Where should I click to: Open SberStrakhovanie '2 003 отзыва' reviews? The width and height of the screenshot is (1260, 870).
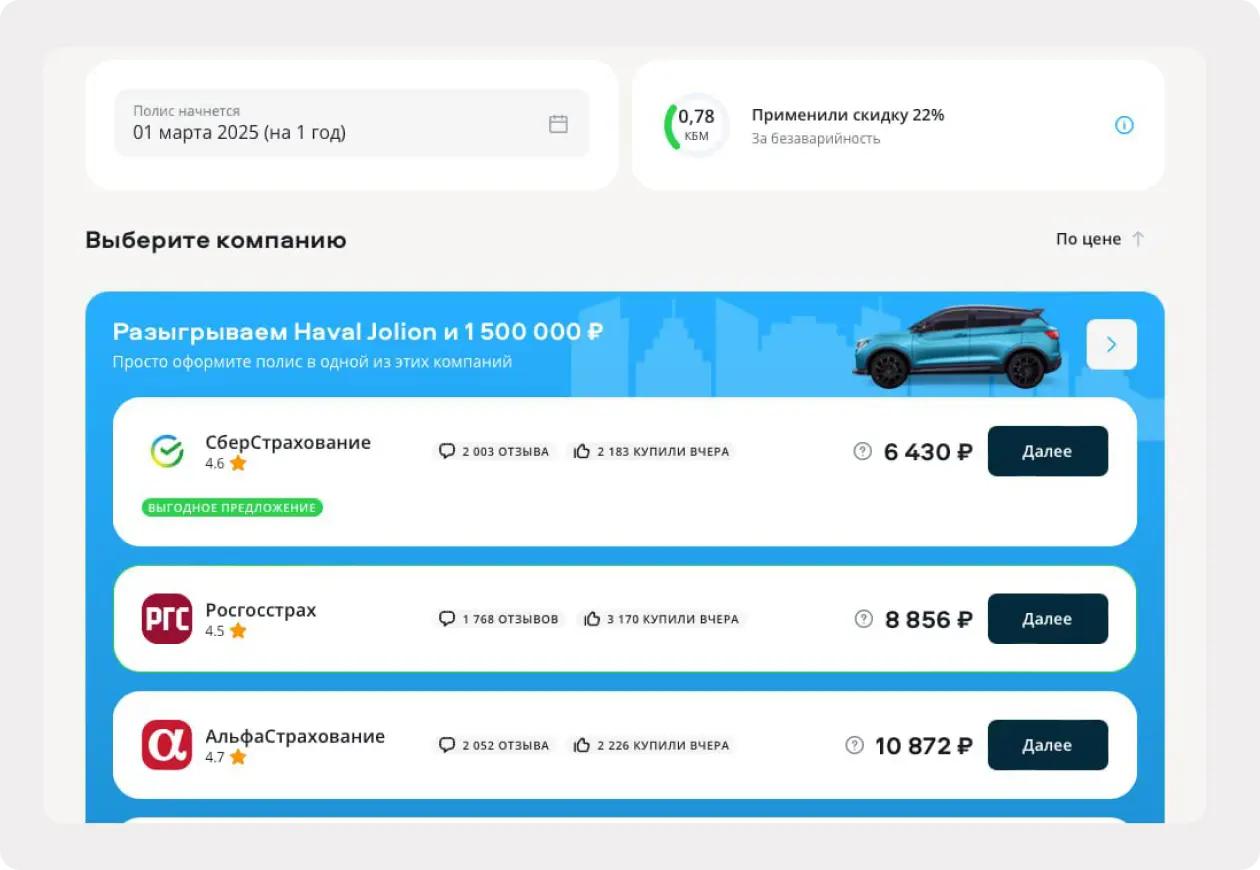495,452
